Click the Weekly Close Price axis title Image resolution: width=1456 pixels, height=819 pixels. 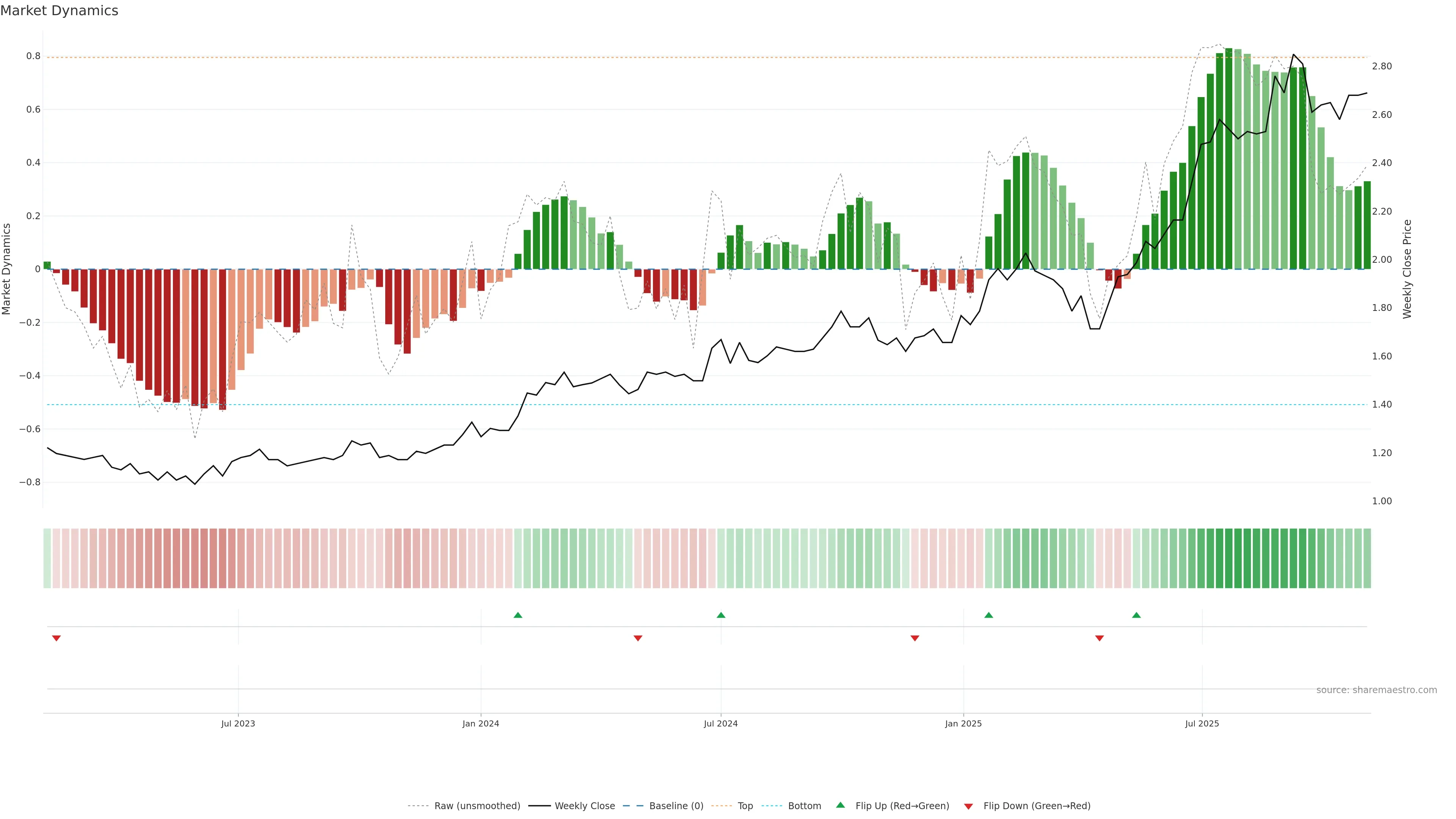(x=1407, y=269)
